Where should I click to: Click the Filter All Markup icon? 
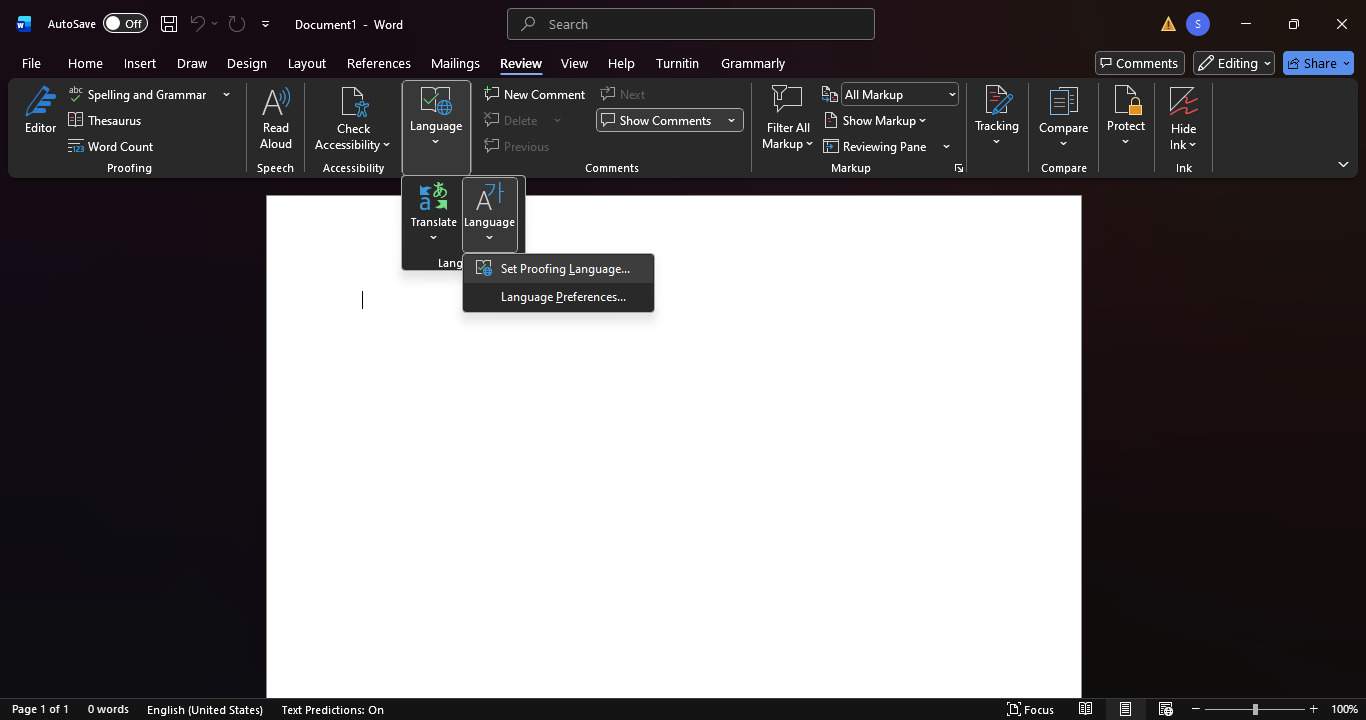(788, 100)
